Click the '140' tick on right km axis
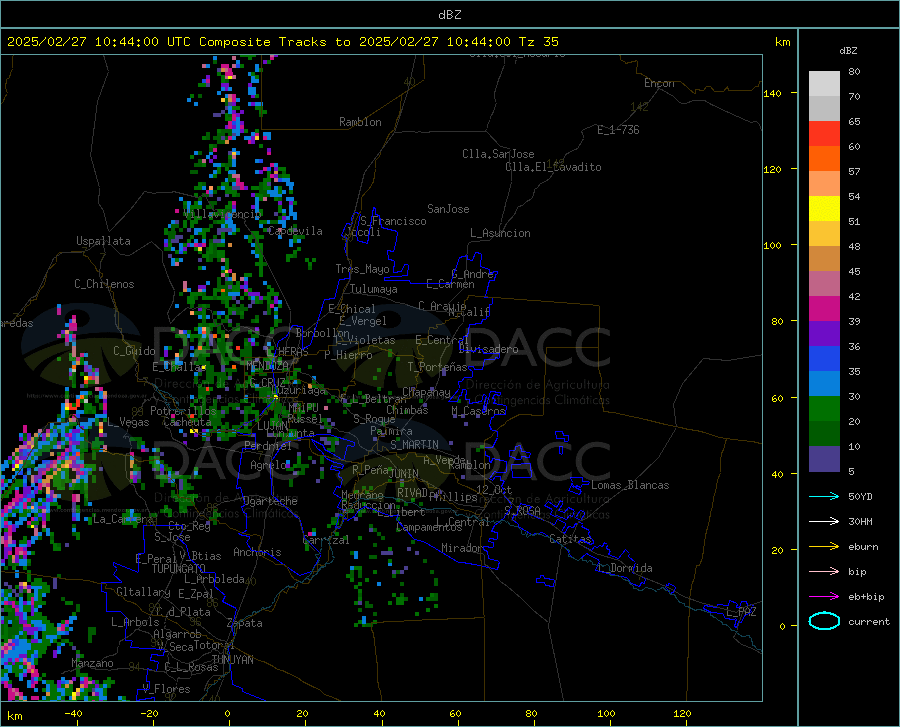The height and width of the screenshot is (727, 900). [x=772, y=94]
